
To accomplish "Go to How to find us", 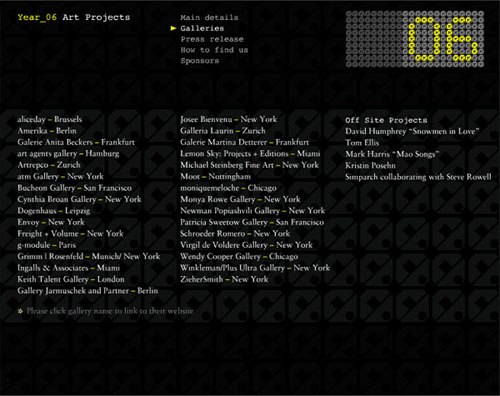I will [x=214, y=50].
